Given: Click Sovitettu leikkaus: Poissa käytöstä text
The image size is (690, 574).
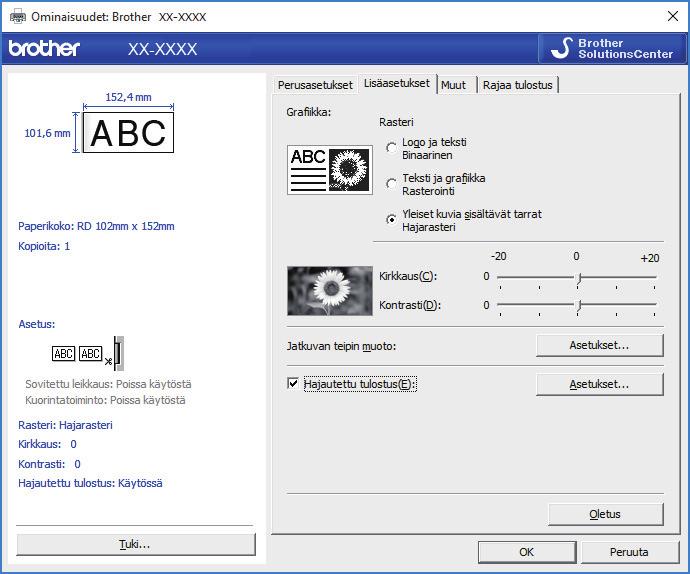Looking at the screenshot, I should 108,384.
